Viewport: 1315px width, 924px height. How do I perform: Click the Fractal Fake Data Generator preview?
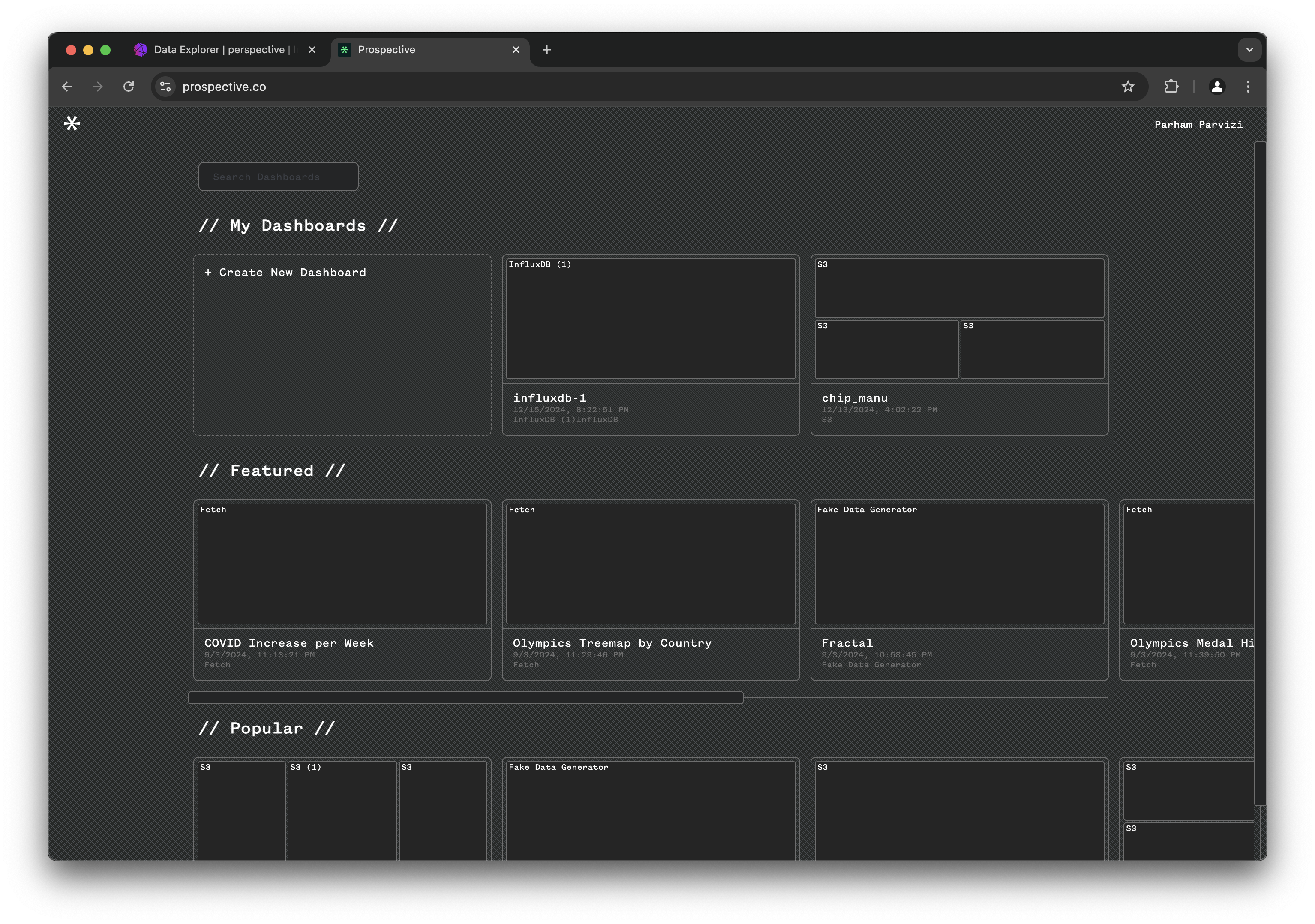coord(959,564)
